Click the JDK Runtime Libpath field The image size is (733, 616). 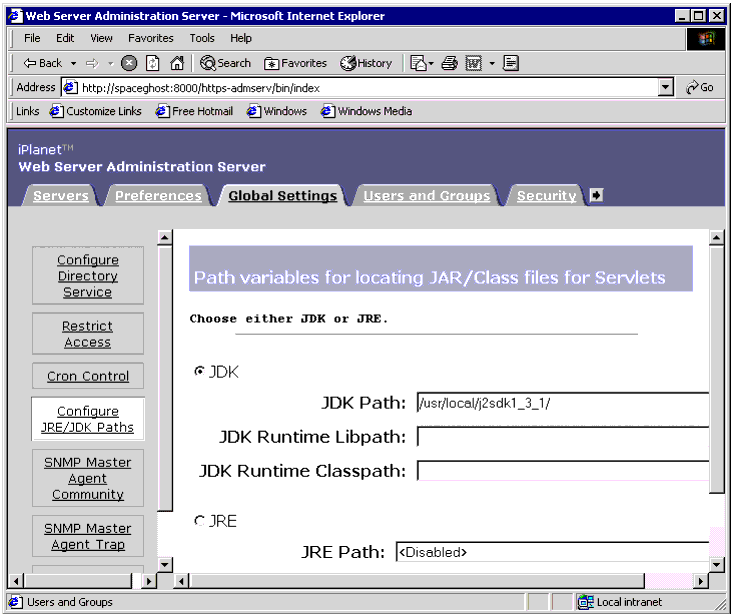click(x=563, y=437)
